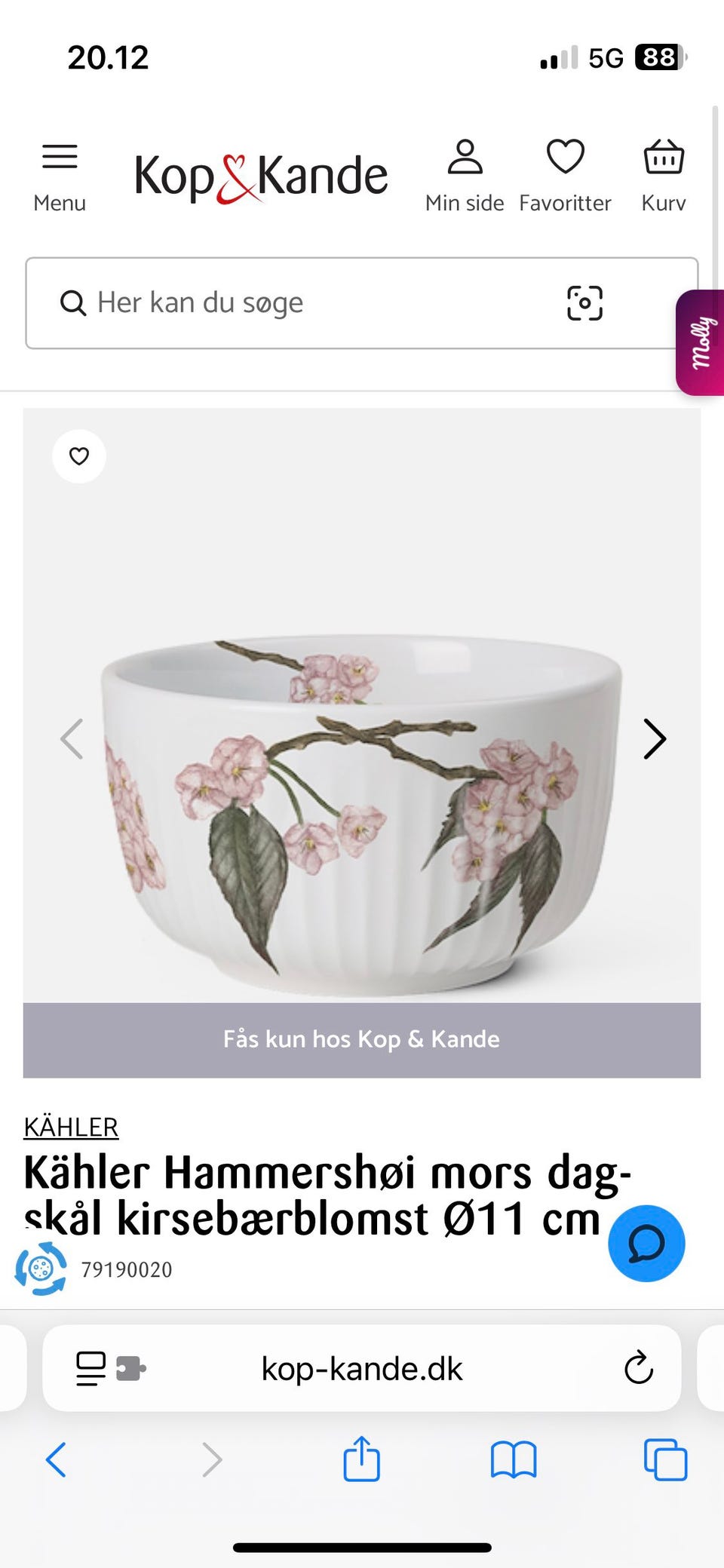Tap the kop-kande.dk address bar
This screenshot has height=1568, width=724.
coord(362,1368)
